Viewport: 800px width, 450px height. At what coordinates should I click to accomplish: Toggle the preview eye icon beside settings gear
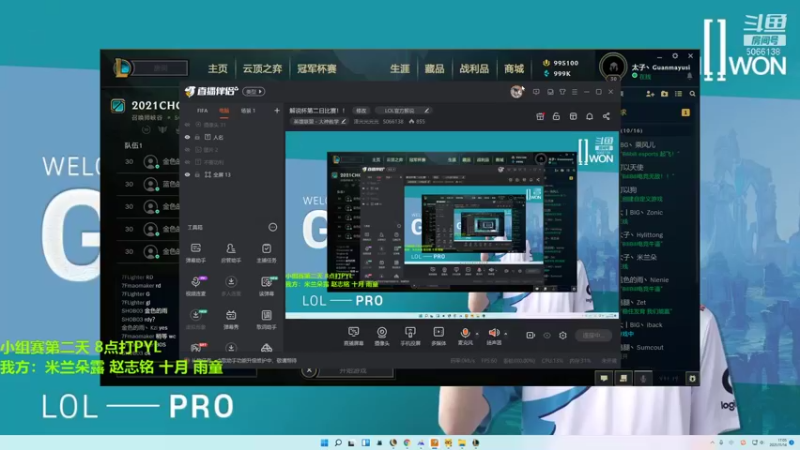click(x=547, y=335)
